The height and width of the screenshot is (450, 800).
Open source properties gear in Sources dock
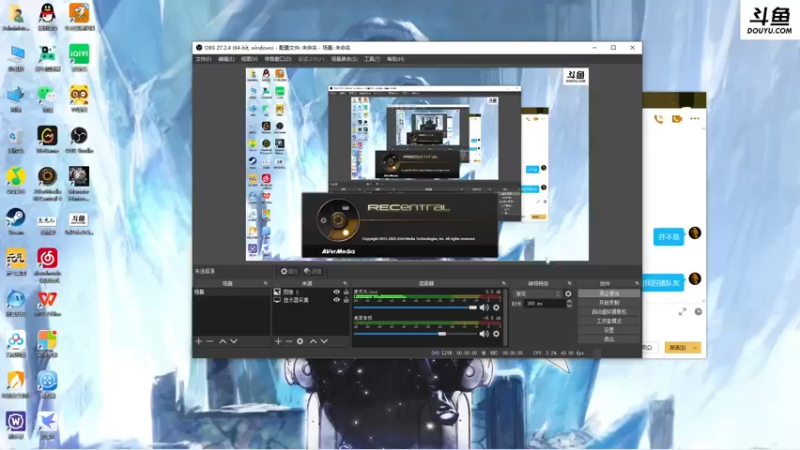point(300,341)
